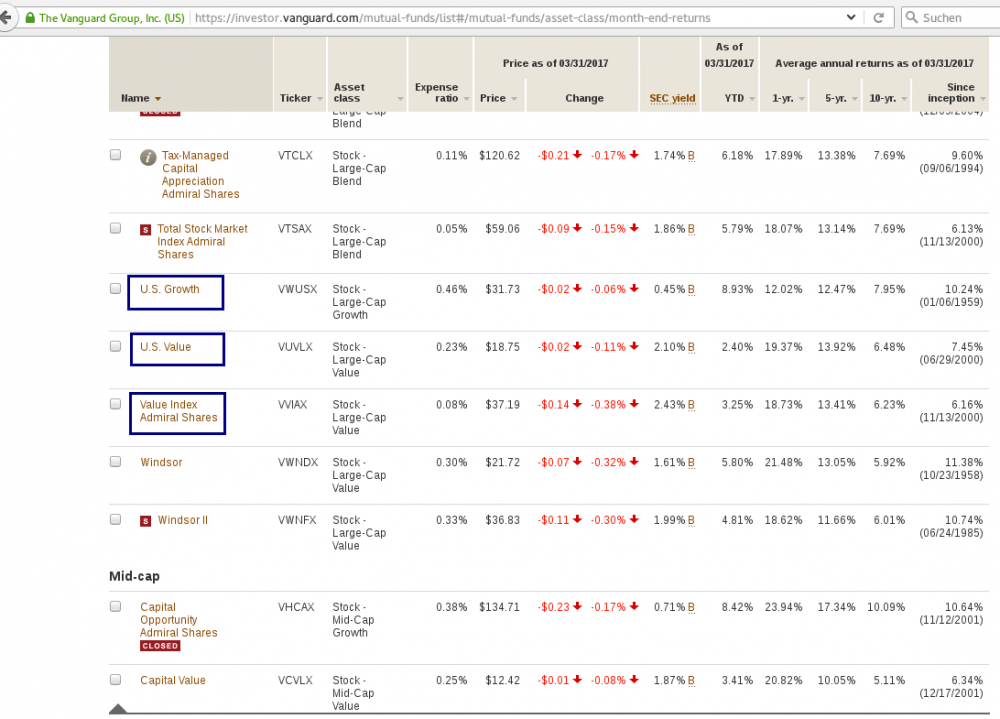This screenshot has width=1000, height=719.
Task: Check the Windsor fund row checkbox
Action: pos(115,459)
